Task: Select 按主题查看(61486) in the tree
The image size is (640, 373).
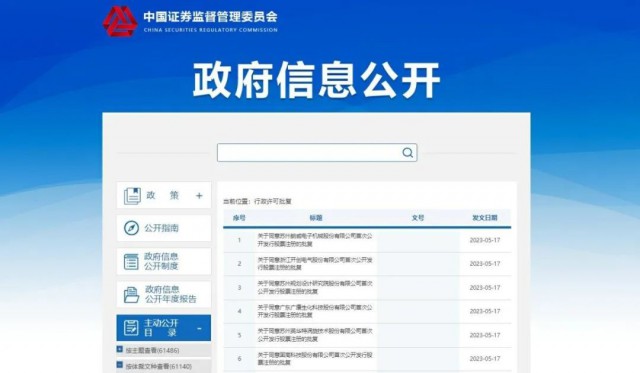Action: (x=152, y=350)
